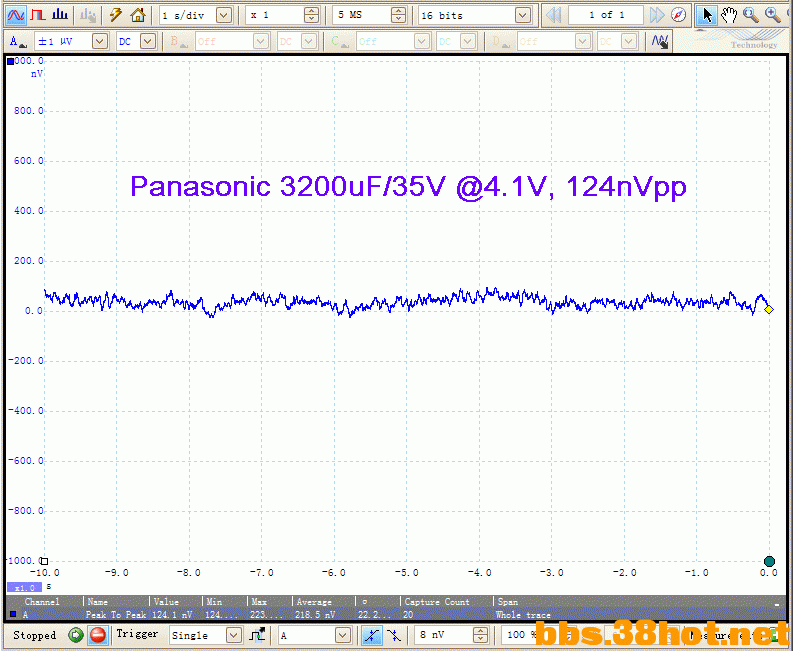Go to the first waveform buffer
Viewport: 793px width, 651px height.
click(x=554, y=15)
